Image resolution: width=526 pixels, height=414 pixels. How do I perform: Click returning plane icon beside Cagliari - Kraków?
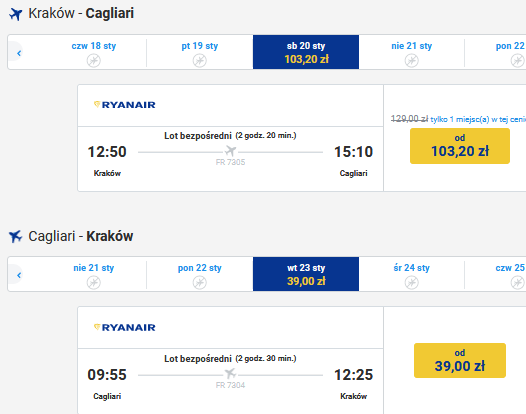pyautogui.click(x=15, y=236)
